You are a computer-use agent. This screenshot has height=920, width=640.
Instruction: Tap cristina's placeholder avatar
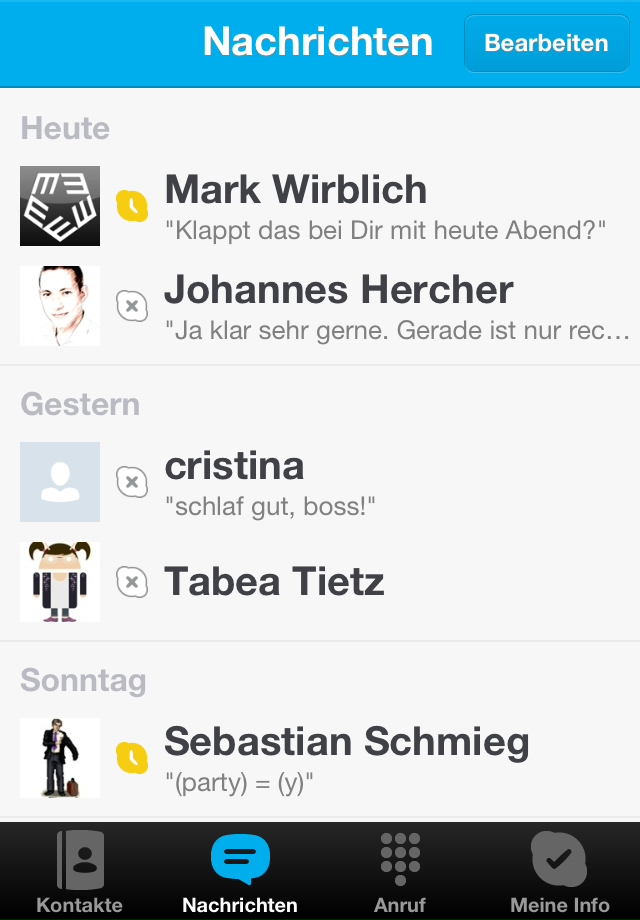tap(60, 482)
